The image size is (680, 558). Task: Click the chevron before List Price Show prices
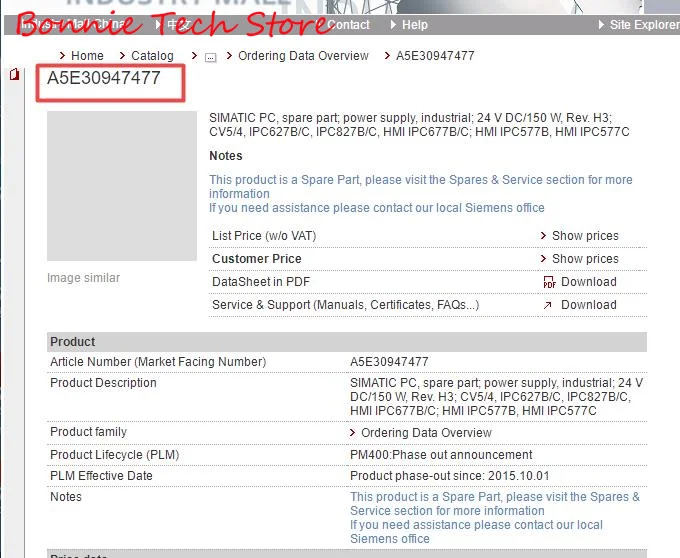point(543,235)
